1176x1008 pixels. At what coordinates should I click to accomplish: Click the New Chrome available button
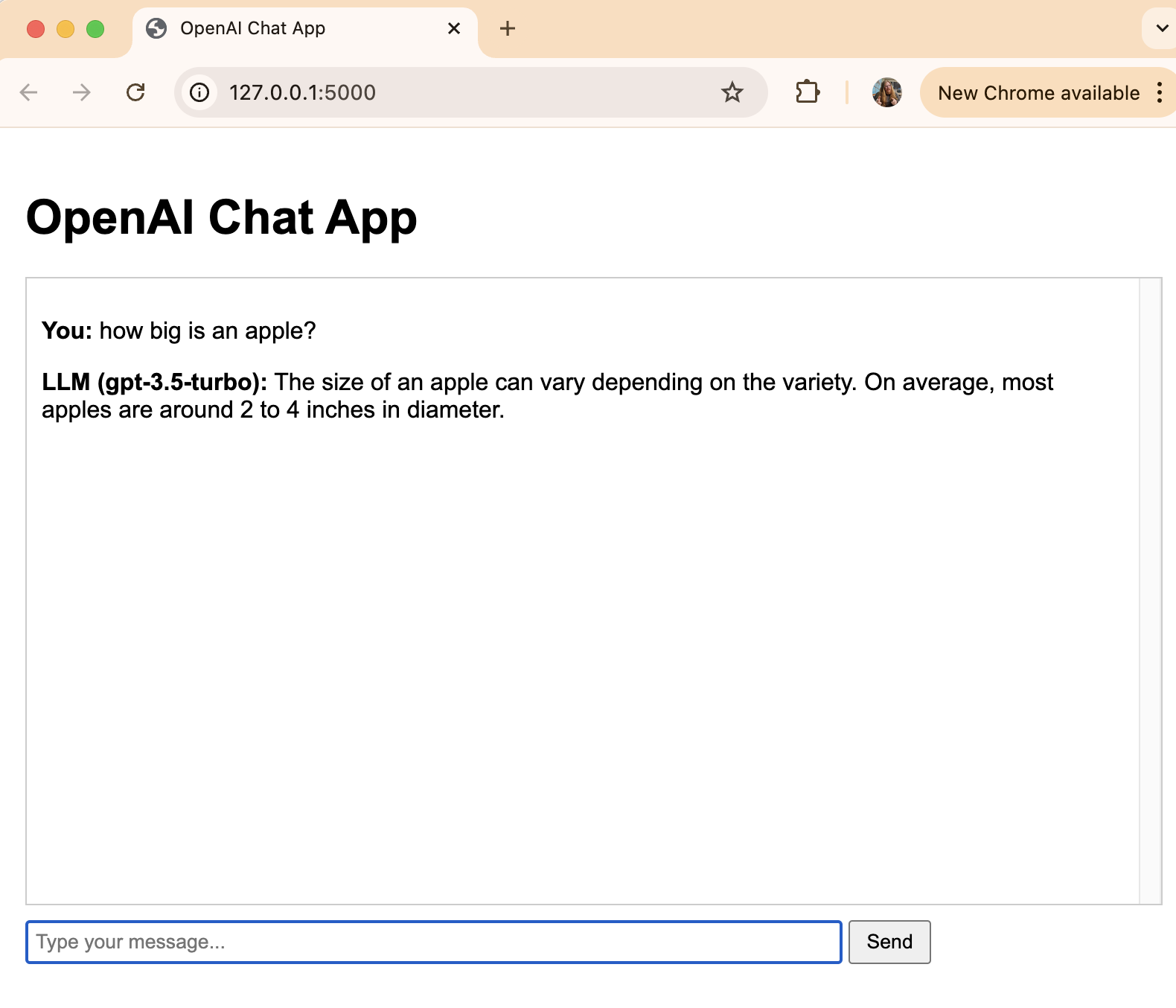click(x=1038, y=92)
